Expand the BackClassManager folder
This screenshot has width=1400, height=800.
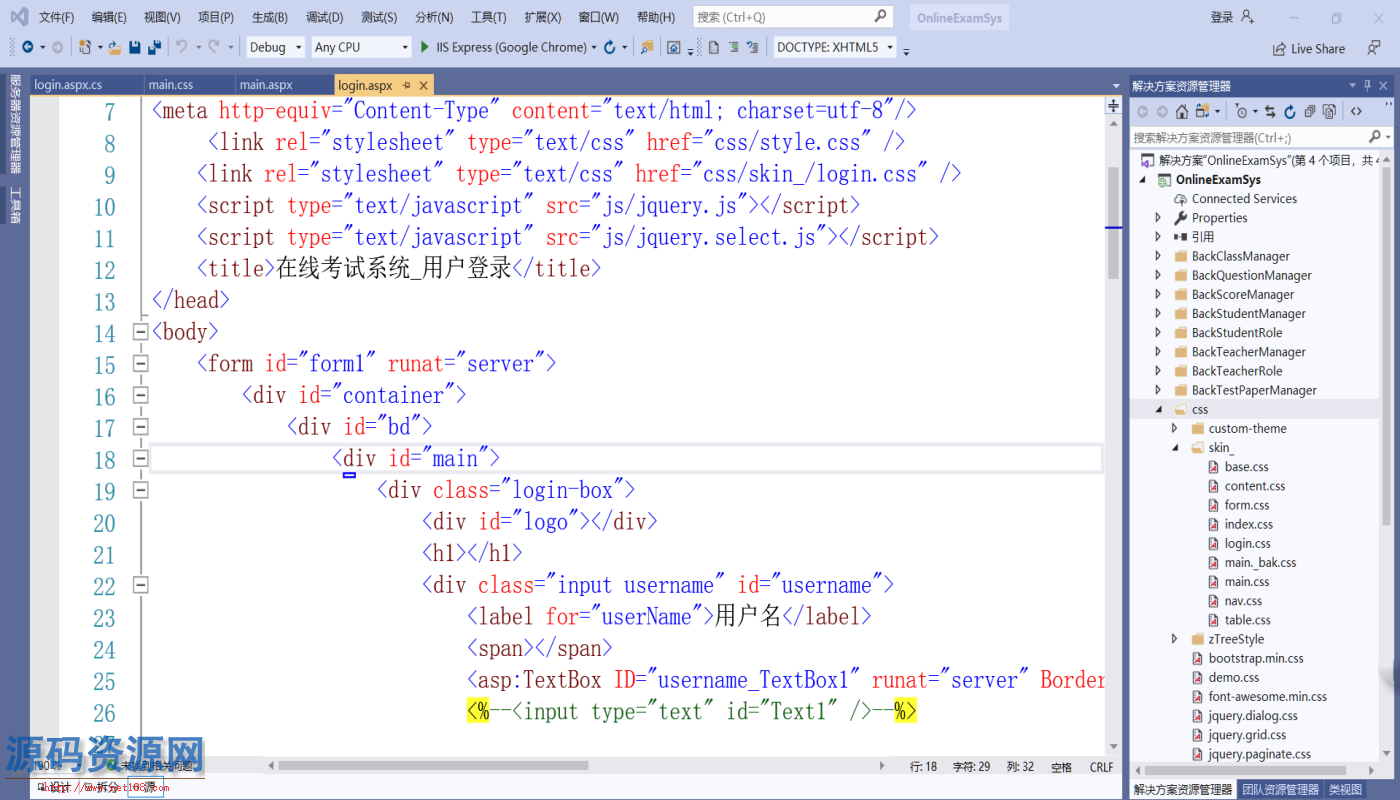(x=1158, y=256)
